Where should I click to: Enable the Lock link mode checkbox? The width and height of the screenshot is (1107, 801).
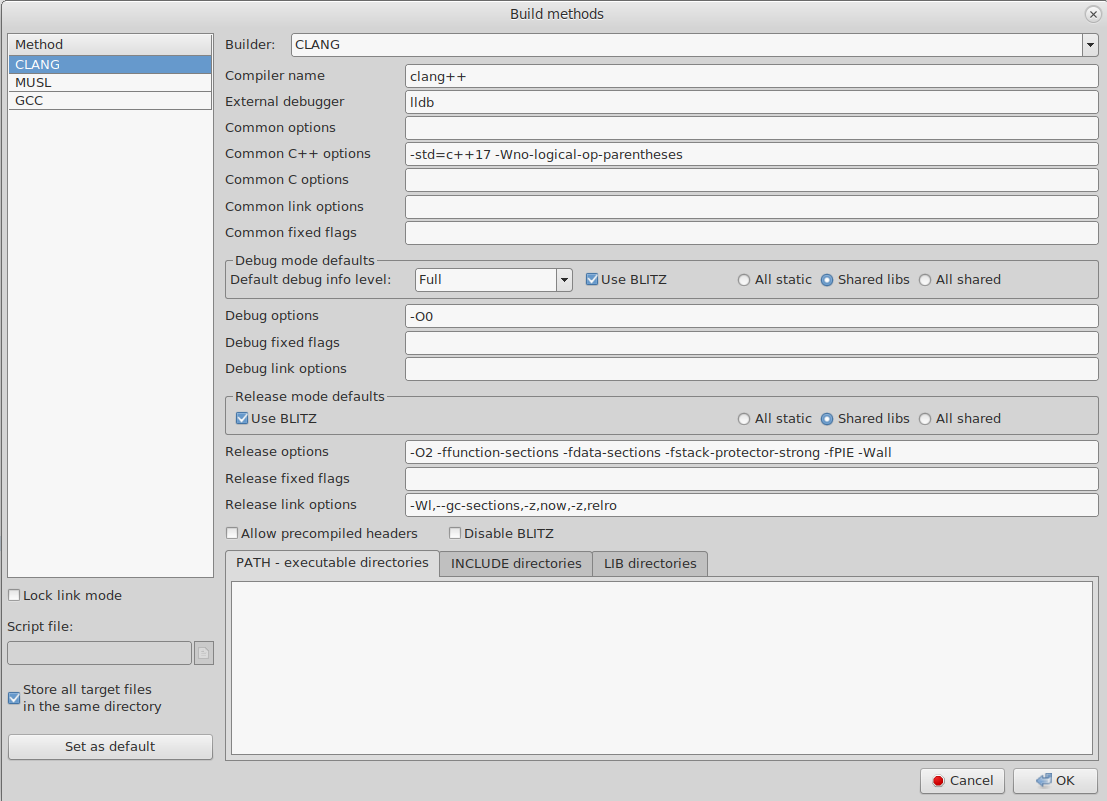tap(14, 596)
